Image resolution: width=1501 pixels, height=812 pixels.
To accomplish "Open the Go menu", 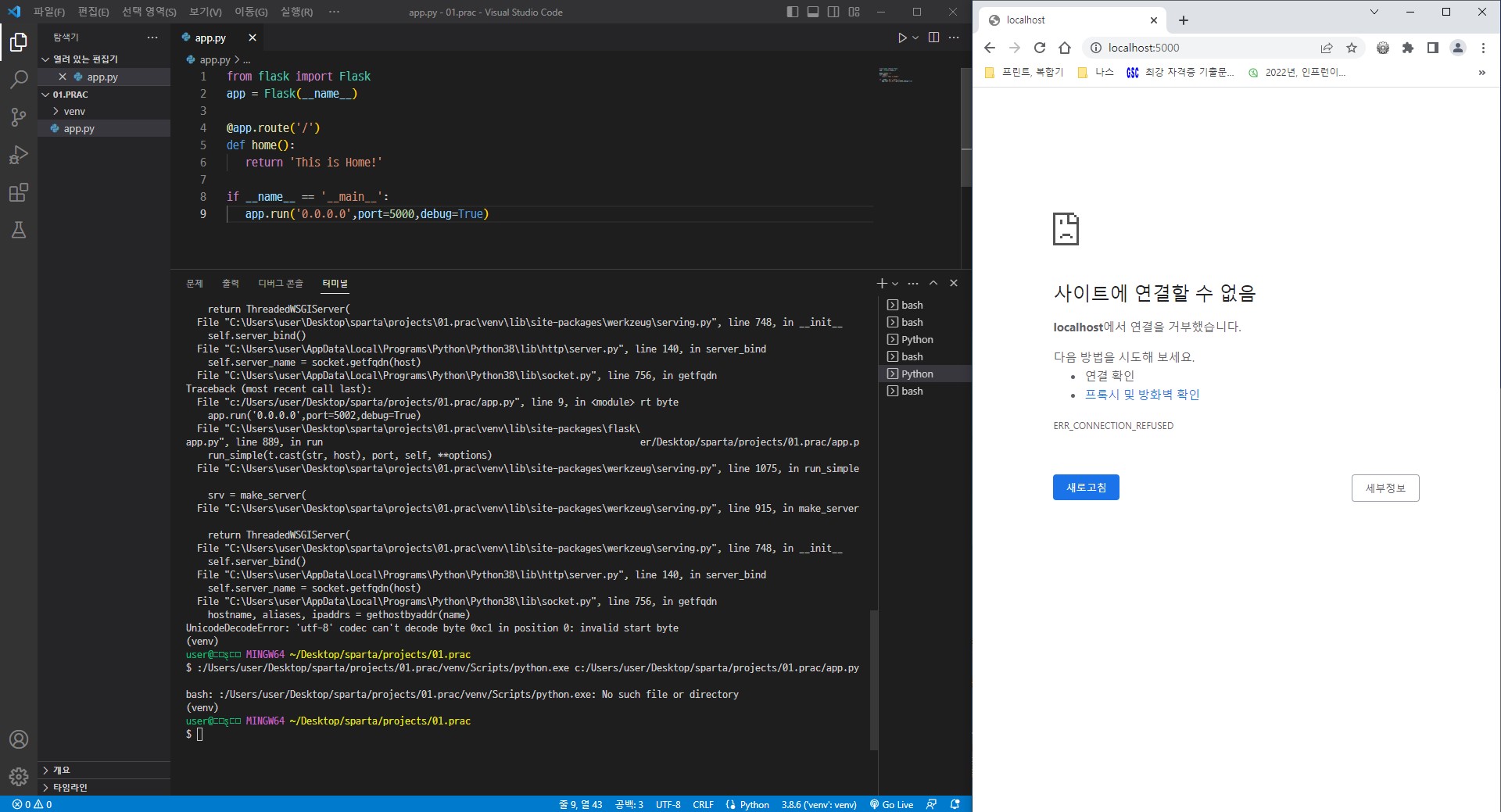I will tap(251, 12).
